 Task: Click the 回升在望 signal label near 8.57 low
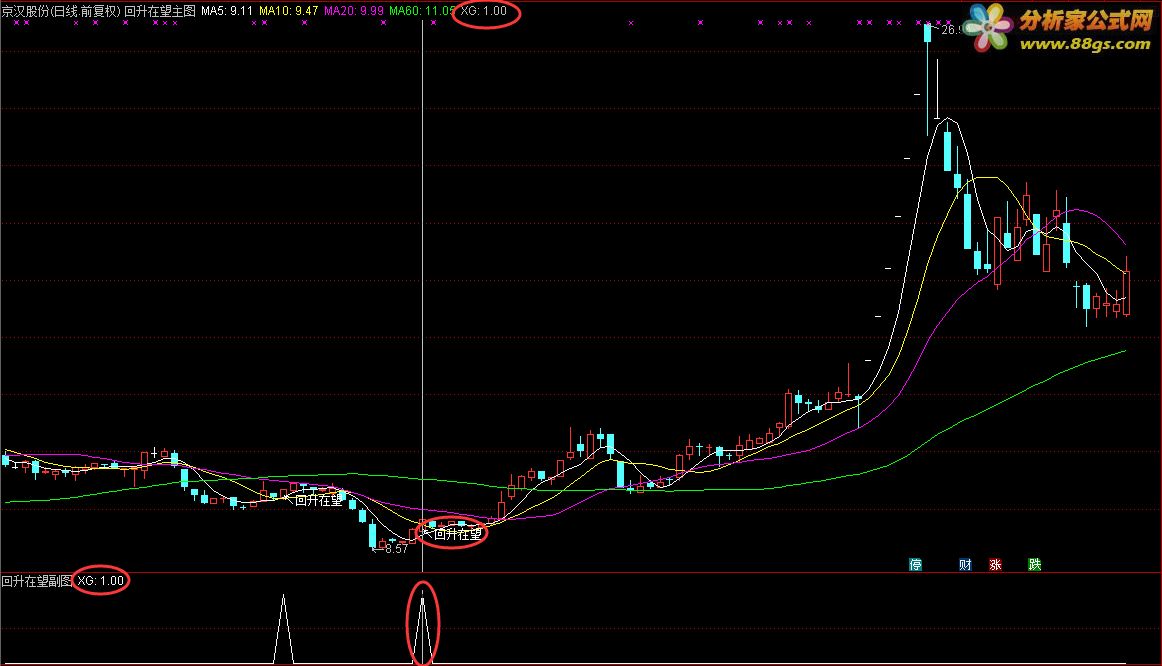(457, 533)
